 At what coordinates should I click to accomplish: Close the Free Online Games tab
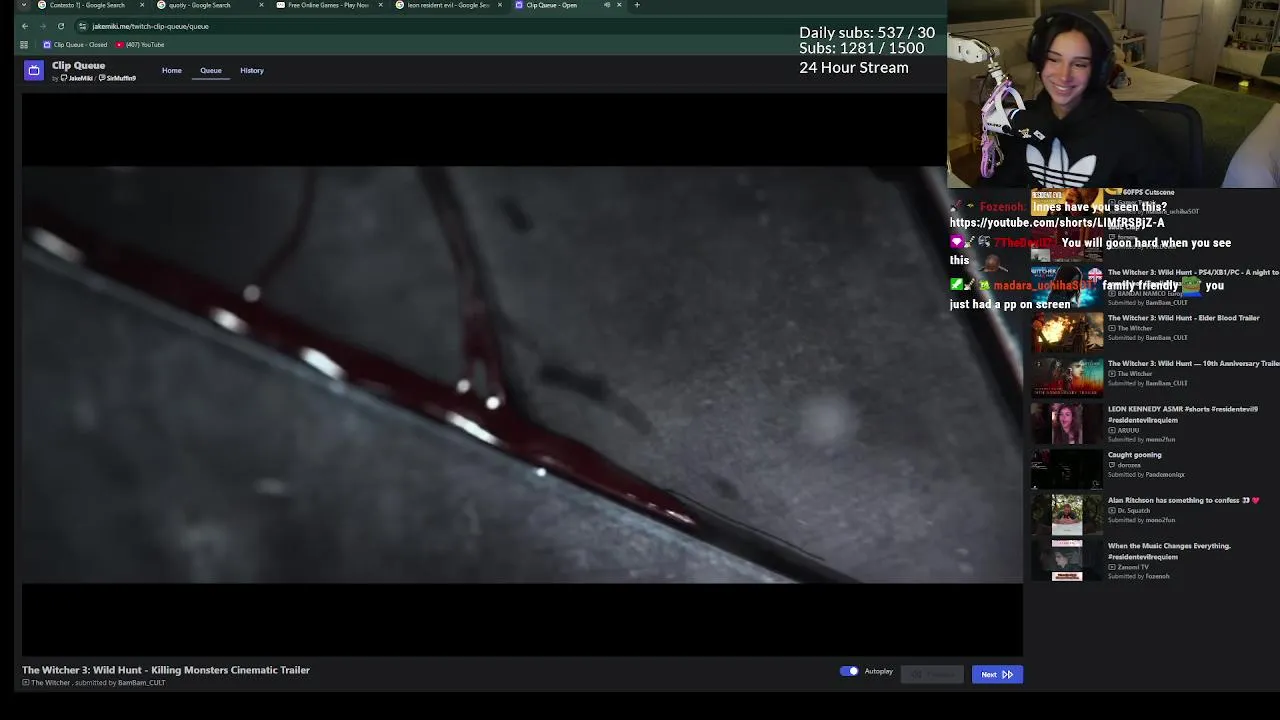coord(380,5)
